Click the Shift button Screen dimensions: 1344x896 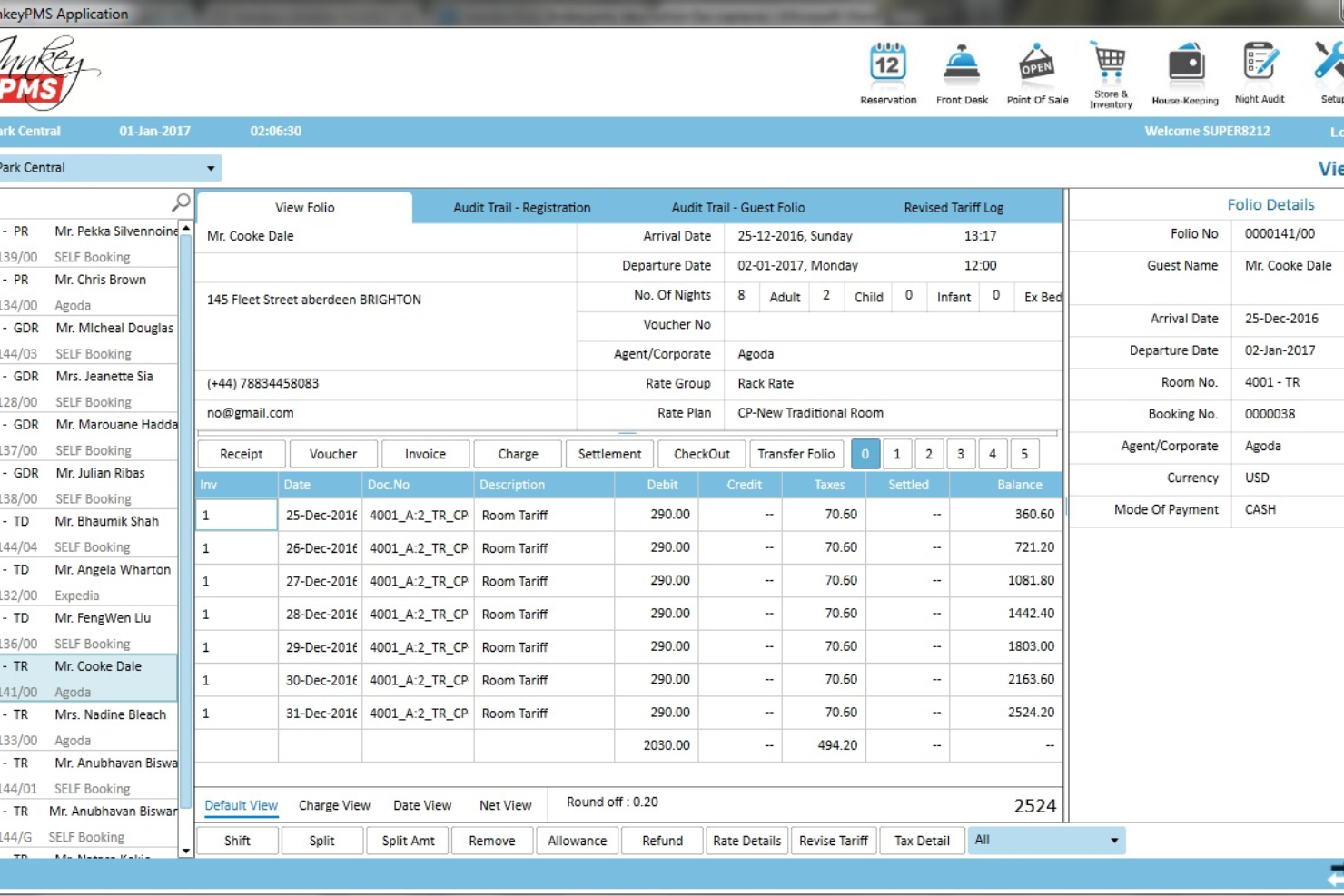click(237, 841)
